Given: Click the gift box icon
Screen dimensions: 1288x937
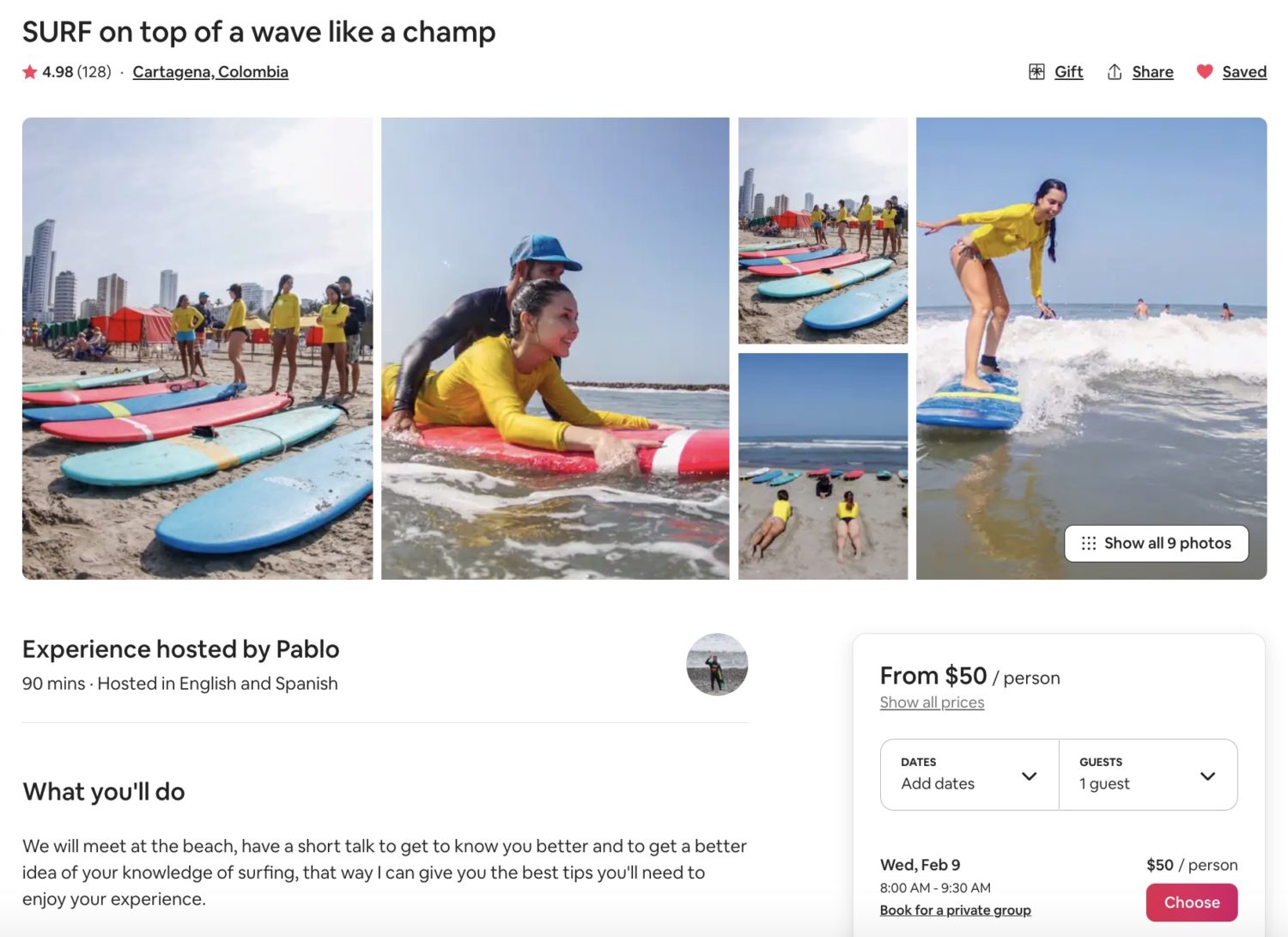Looking at the screenshot, I should click(1037, 71).
